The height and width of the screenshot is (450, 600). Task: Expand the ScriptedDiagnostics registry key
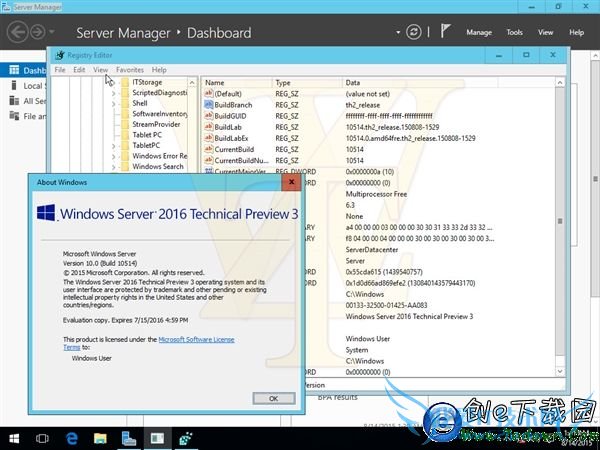tap(113, 93)
